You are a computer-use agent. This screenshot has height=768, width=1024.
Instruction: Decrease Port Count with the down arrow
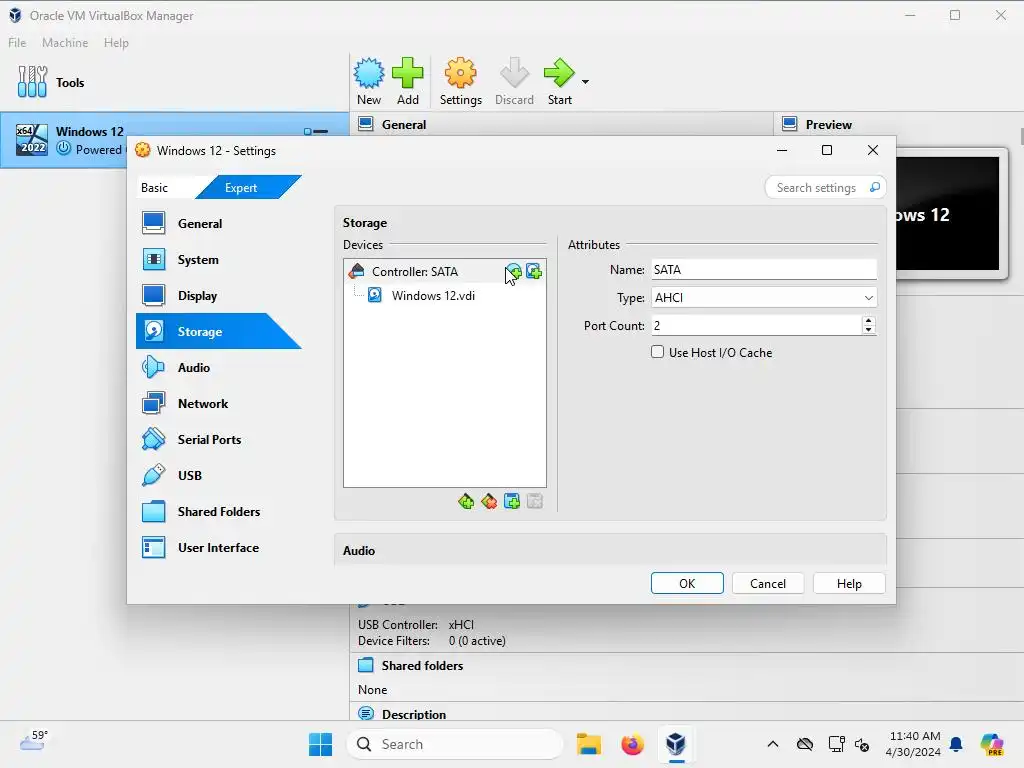868,330
